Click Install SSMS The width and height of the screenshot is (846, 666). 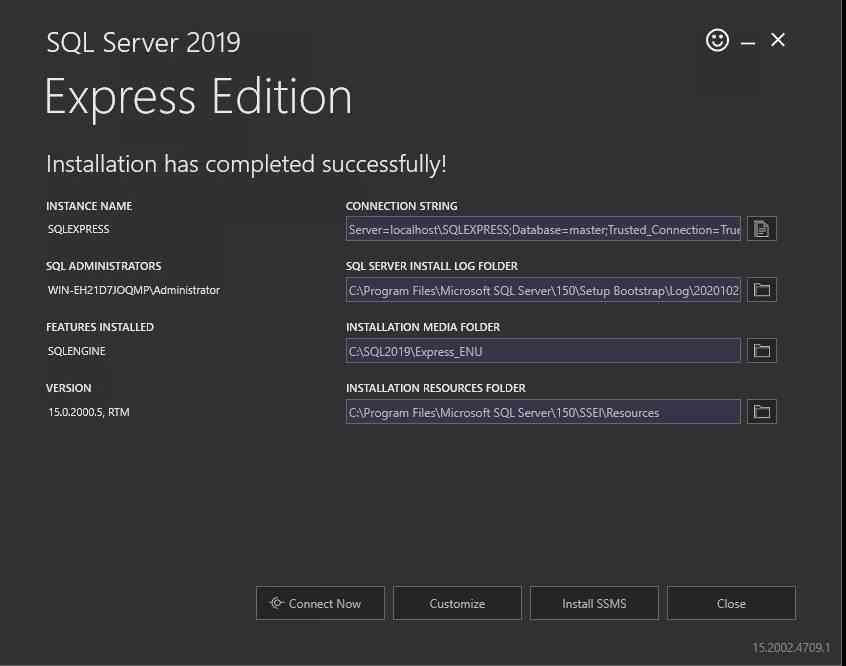(594, 603)
